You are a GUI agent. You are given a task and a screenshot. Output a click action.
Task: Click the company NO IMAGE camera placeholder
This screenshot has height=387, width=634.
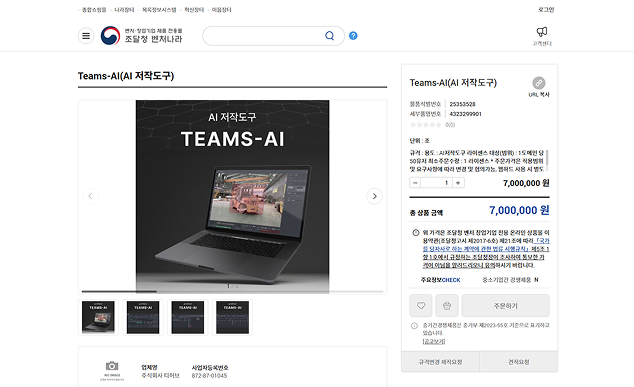click(112, 370)
